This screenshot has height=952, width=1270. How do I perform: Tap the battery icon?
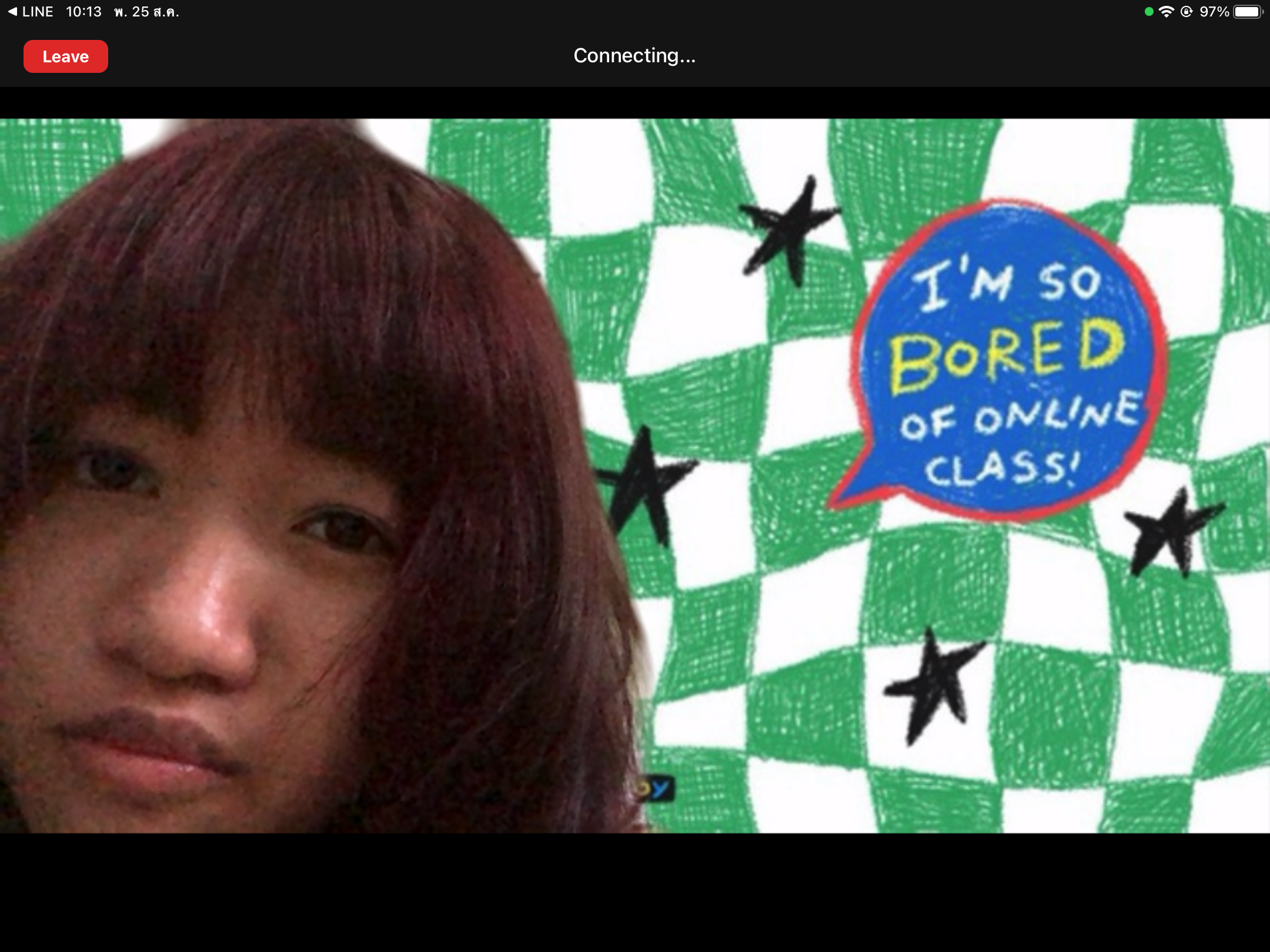[1247, 12]
